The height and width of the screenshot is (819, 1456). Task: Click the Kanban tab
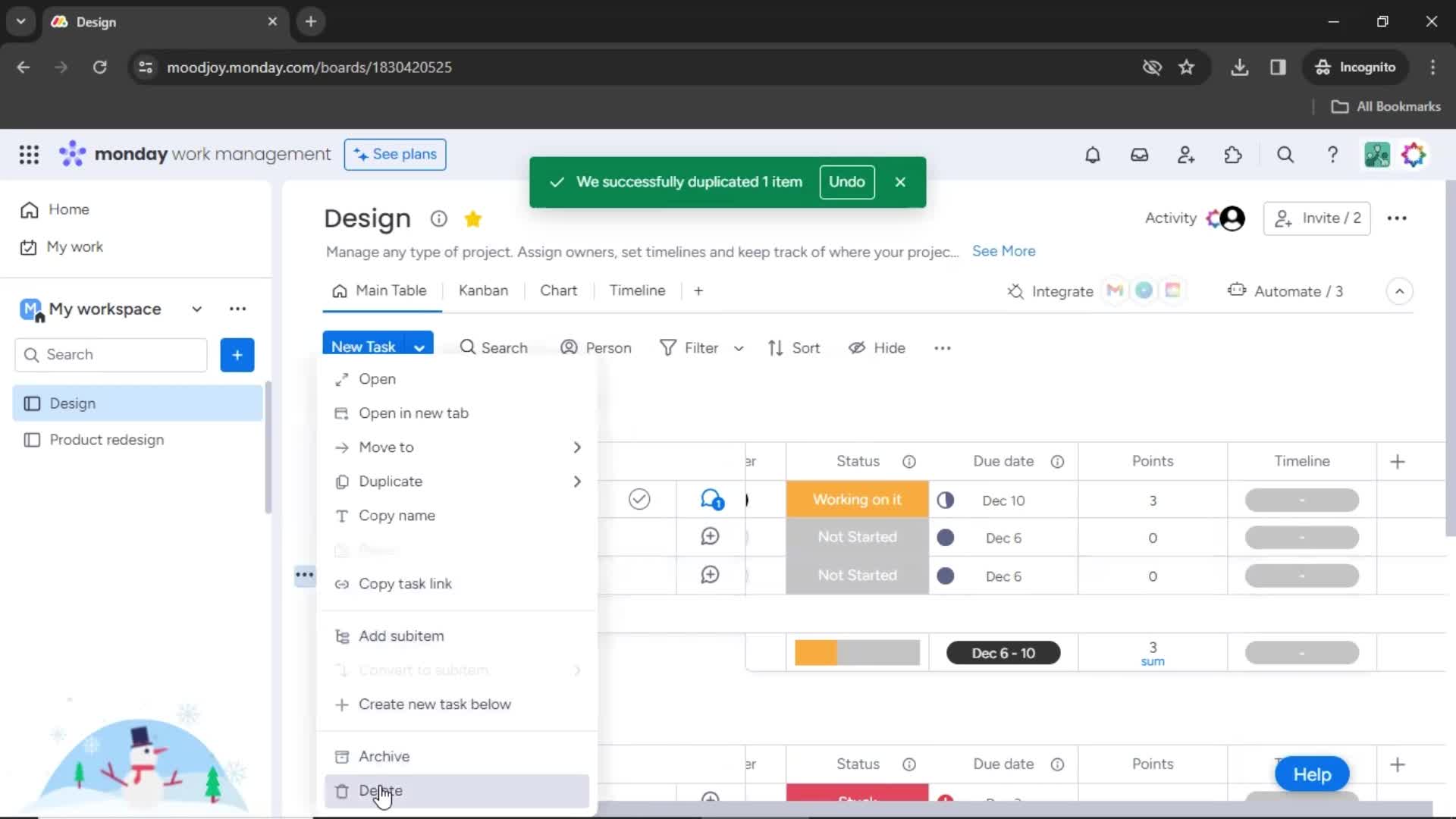point(483,290)
